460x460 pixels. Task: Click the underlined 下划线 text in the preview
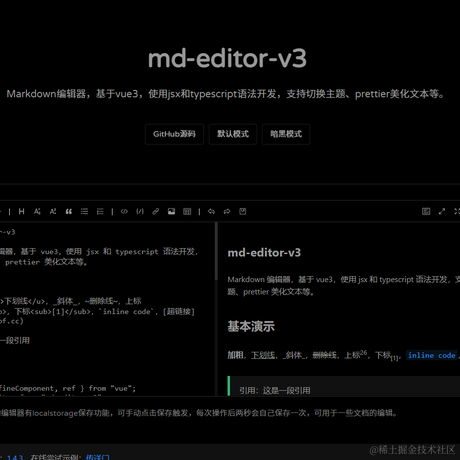click(x=263, y=355)
